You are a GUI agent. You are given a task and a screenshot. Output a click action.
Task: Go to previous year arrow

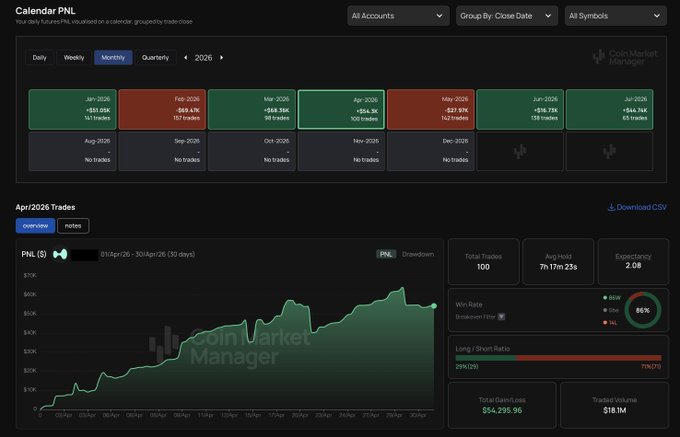(x=186, y=58)
